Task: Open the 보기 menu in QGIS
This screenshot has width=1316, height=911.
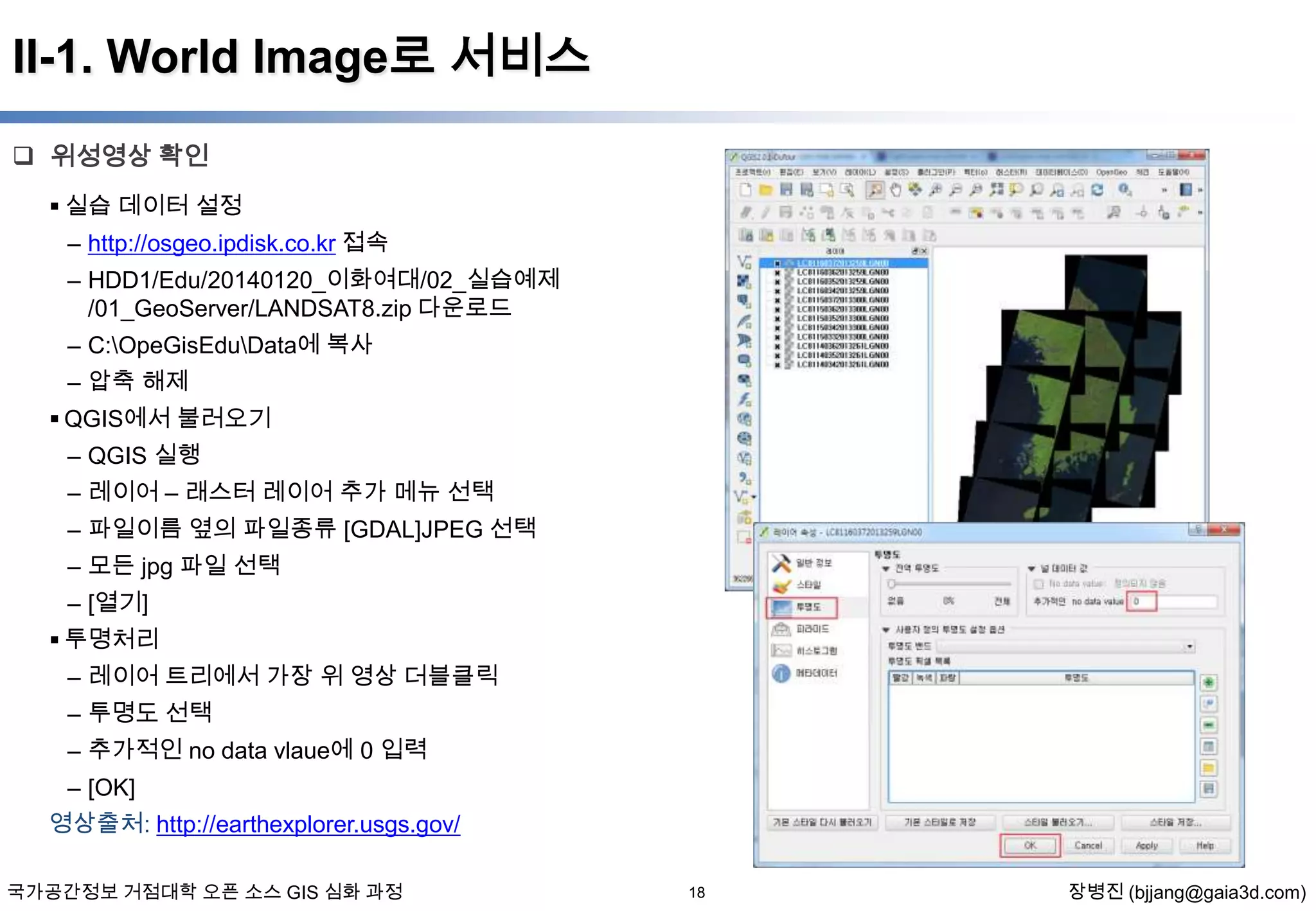Action: coord(824,172)
